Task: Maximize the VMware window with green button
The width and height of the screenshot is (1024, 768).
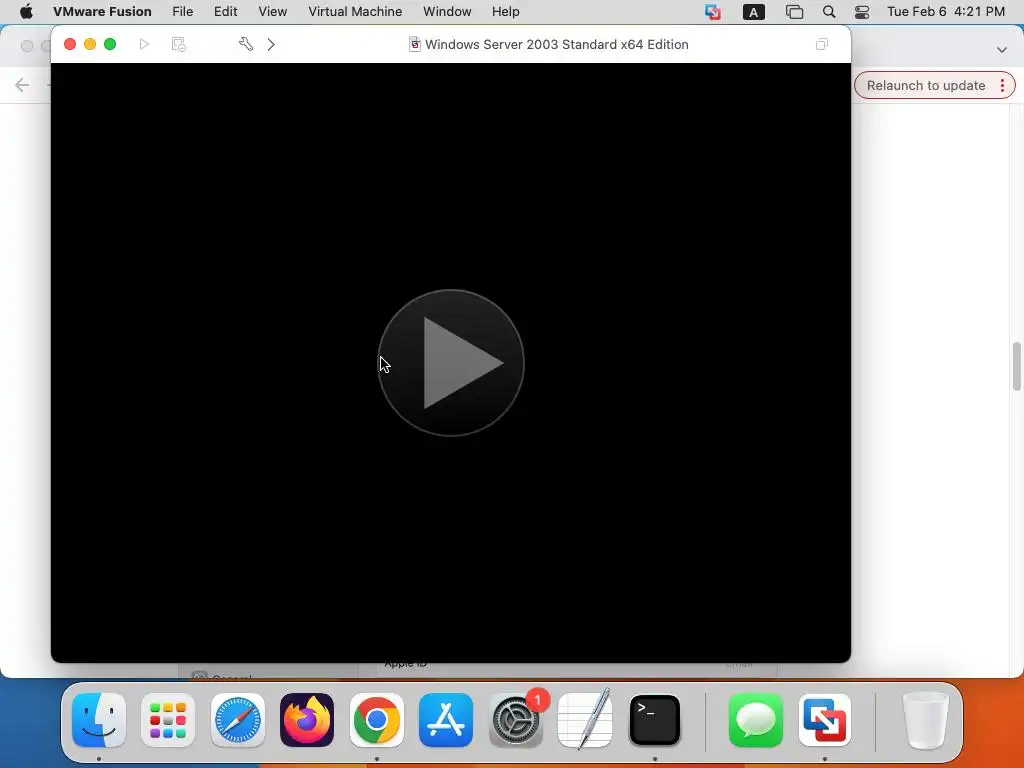Action: coord(110,44)
